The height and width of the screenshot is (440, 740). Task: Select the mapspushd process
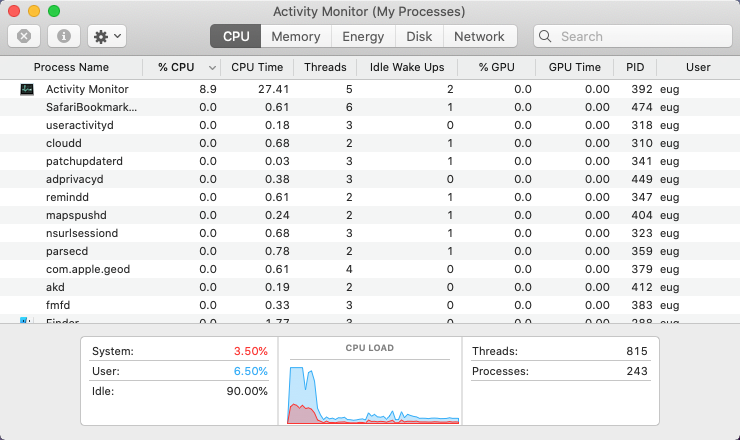370,215
